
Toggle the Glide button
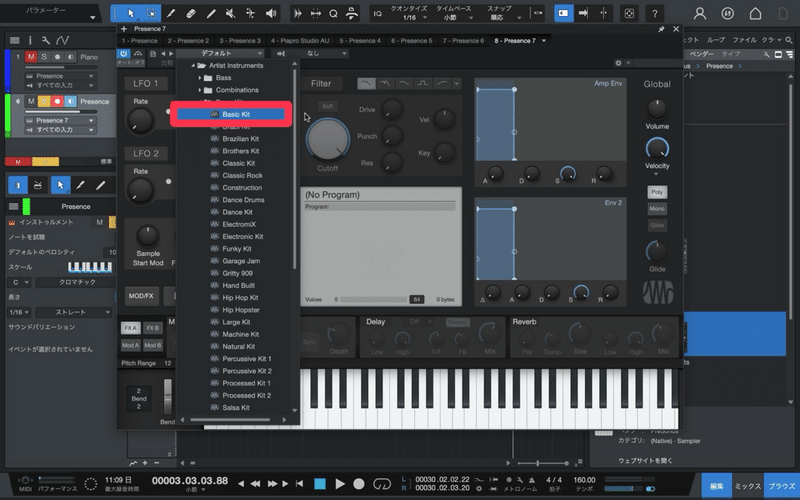point(657,225)
